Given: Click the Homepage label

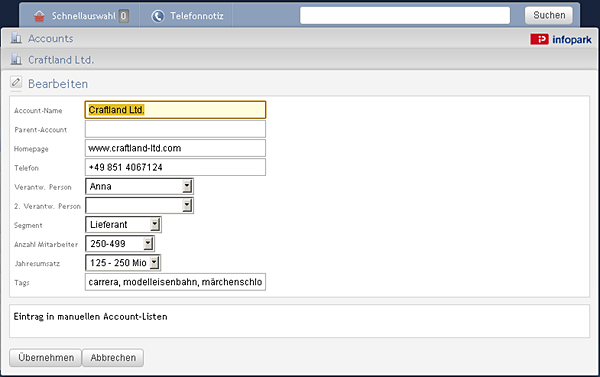Looking at the screenshot, I should tap(31, 149).
